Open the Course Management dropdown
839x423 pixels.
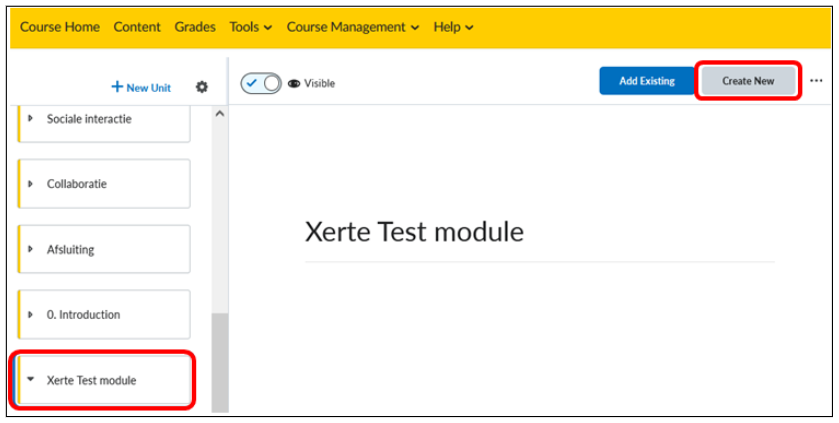click(353, 27)
